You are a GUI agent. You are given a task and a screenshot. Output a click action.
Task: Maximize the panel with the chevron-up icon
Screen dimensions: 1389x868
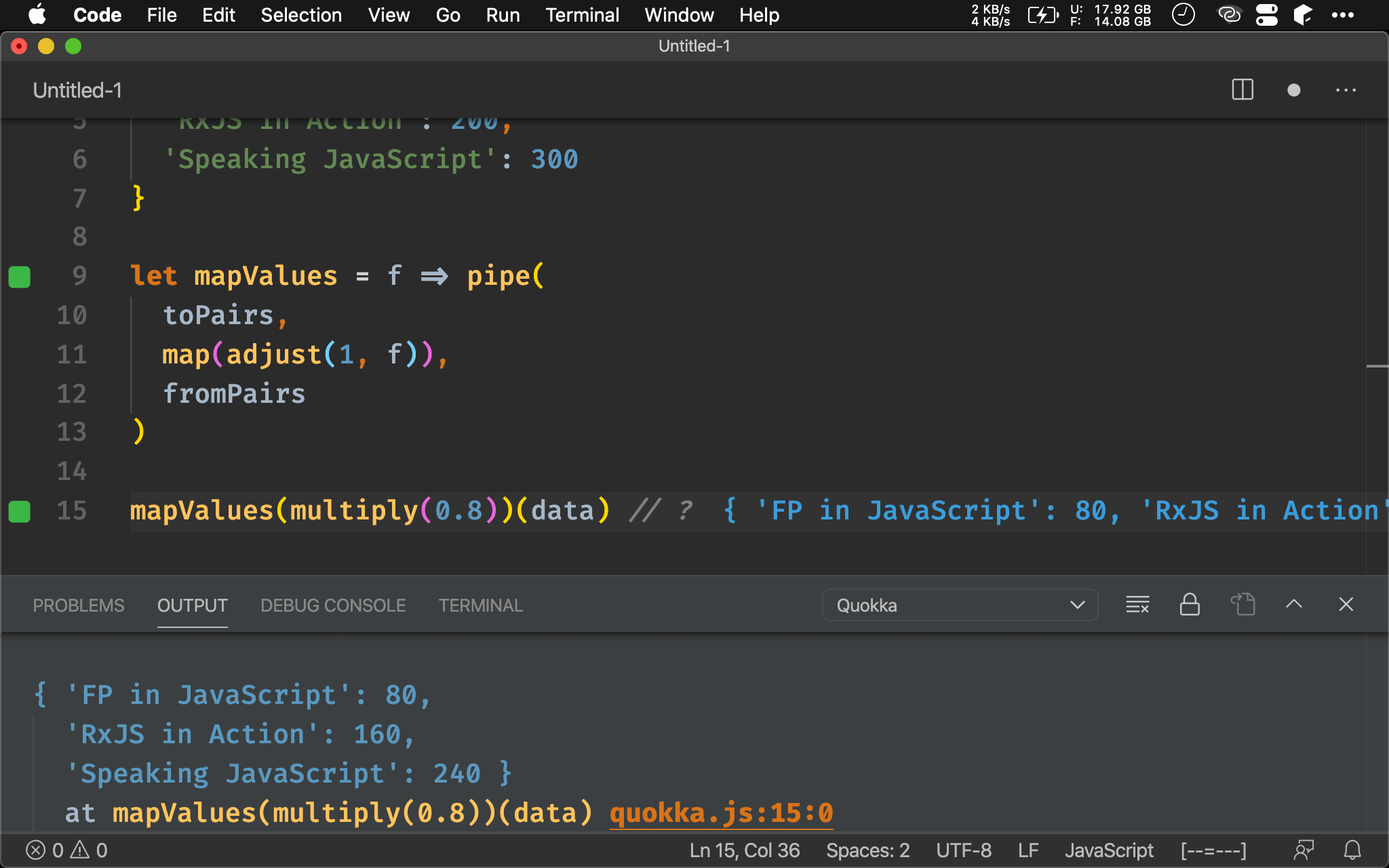tap(1294, 604)
